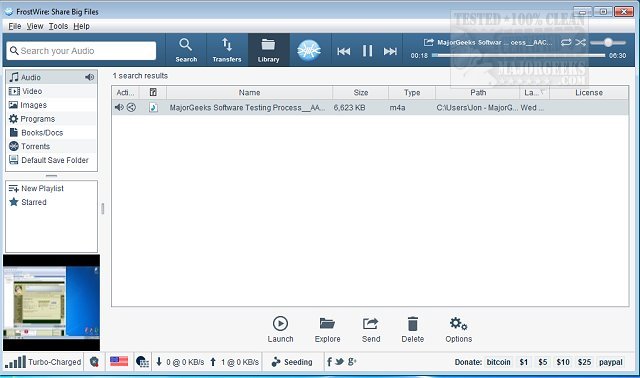Select Images in the library sidebar
The image size is (640, 378).
(x=51, y=105)
